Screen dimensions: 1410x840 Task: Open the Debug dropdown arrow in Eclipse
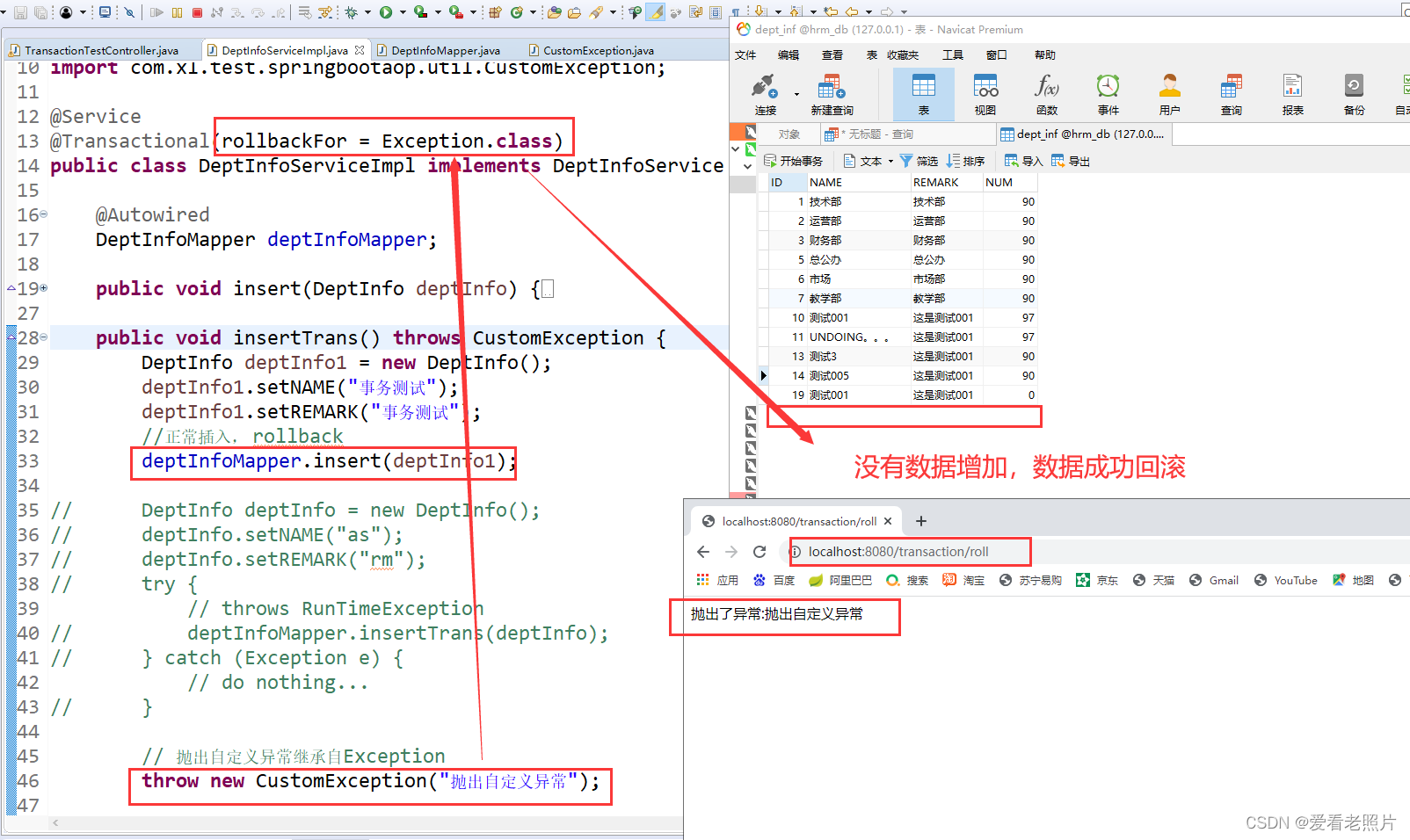pos(367,12)
